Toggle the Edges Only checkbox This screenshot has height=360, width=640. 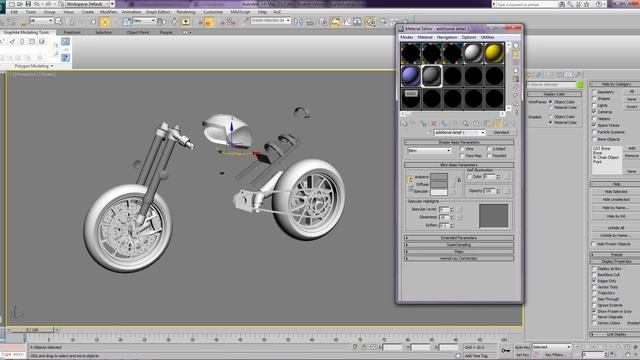[594, 281]
